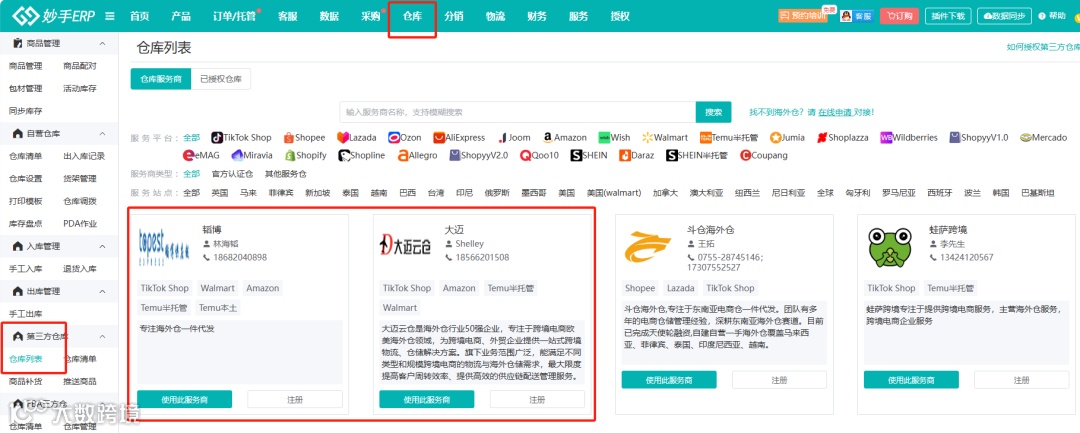Switch to the 已授权仓库 tab
The width and height of the screenshot is (1080, 433).
[x=221, y=79]
